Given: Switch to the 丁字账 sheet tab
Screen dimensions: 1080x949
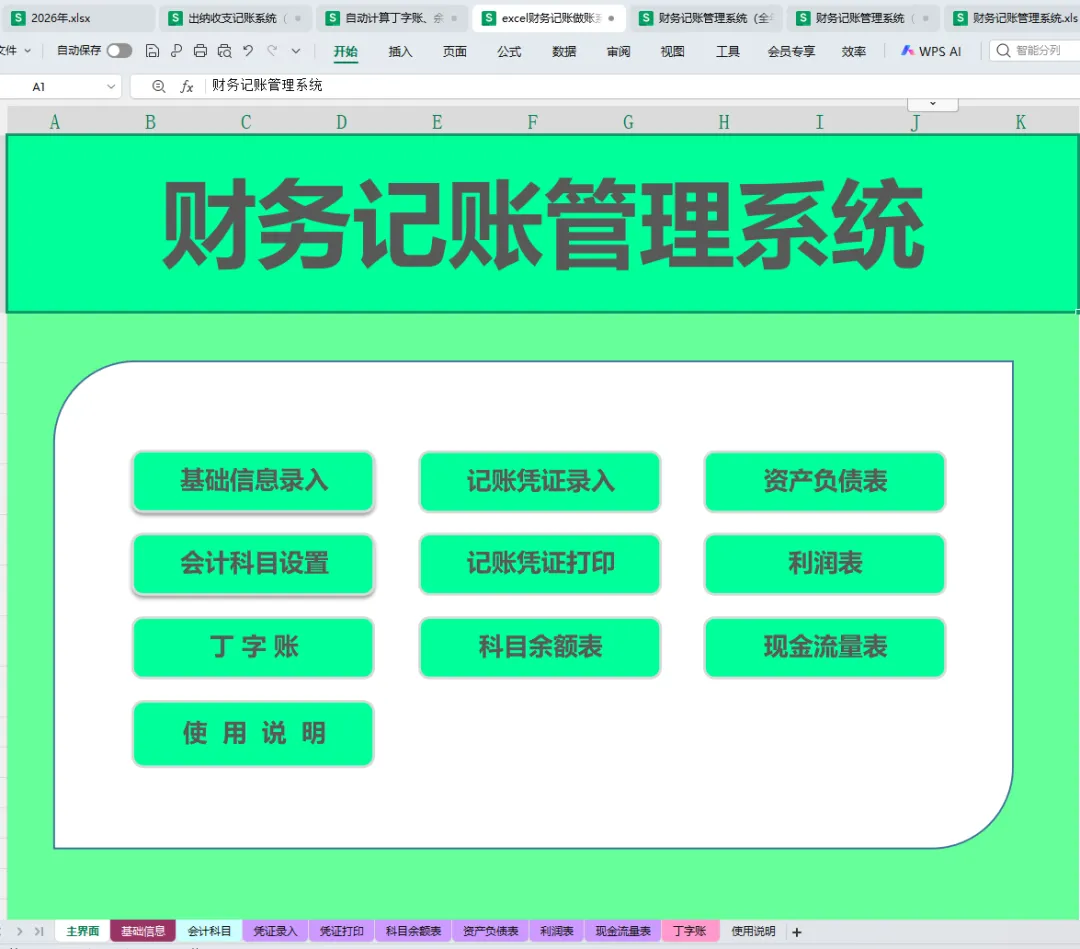Looking at the screenshot, I should click(690, 931).
